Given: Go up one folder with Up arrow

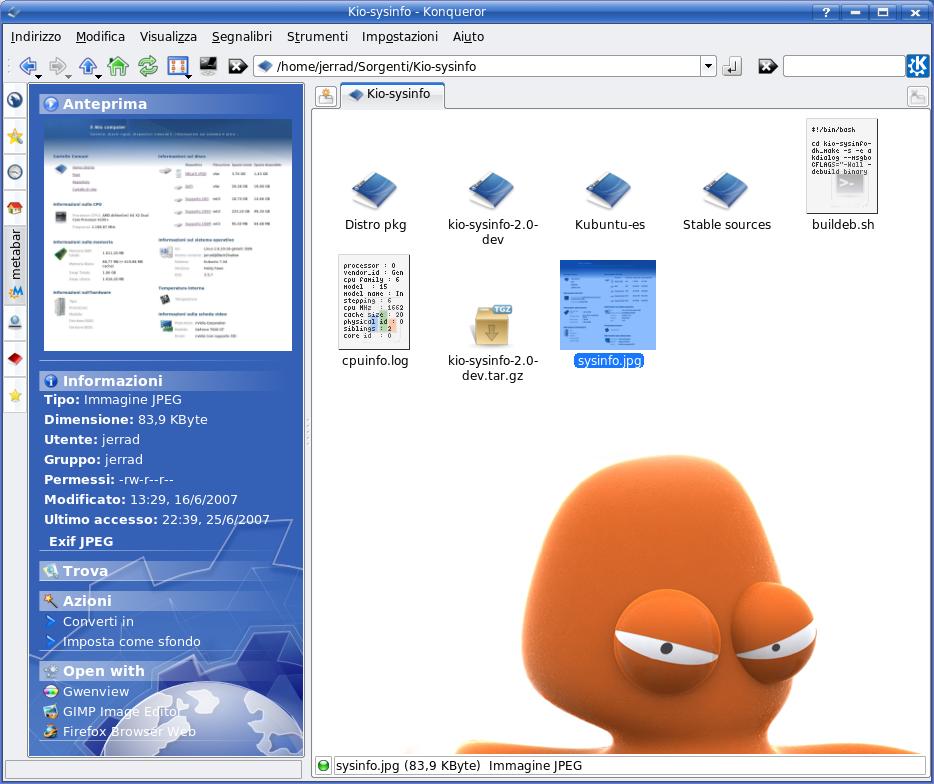Looking at the screenshot, I should (88, 66).
